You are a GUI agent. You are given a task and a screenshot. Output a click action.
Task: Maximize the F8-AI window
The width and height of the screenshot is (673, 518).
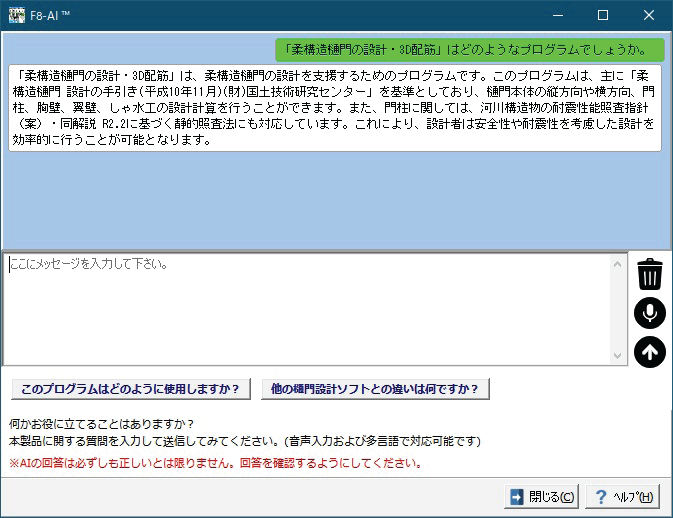point(602,16)
